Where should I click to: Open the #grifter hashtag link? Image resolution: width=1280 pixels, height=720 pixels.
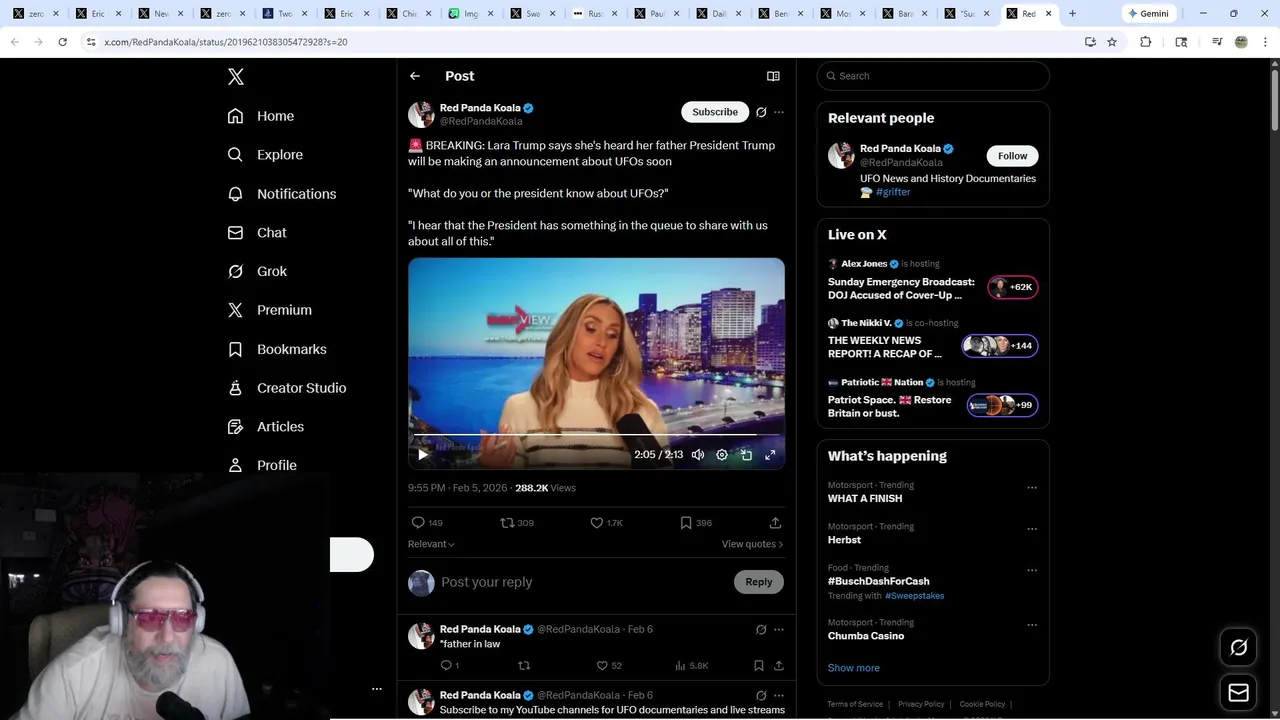[893, 192]
